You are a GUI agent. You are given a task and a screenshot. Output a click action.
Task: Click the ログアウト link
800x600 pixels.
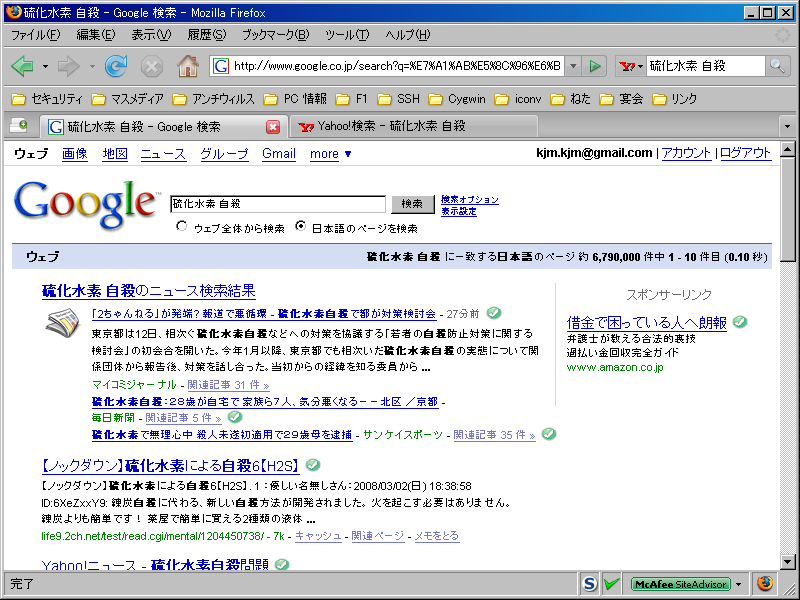[745, 153]
